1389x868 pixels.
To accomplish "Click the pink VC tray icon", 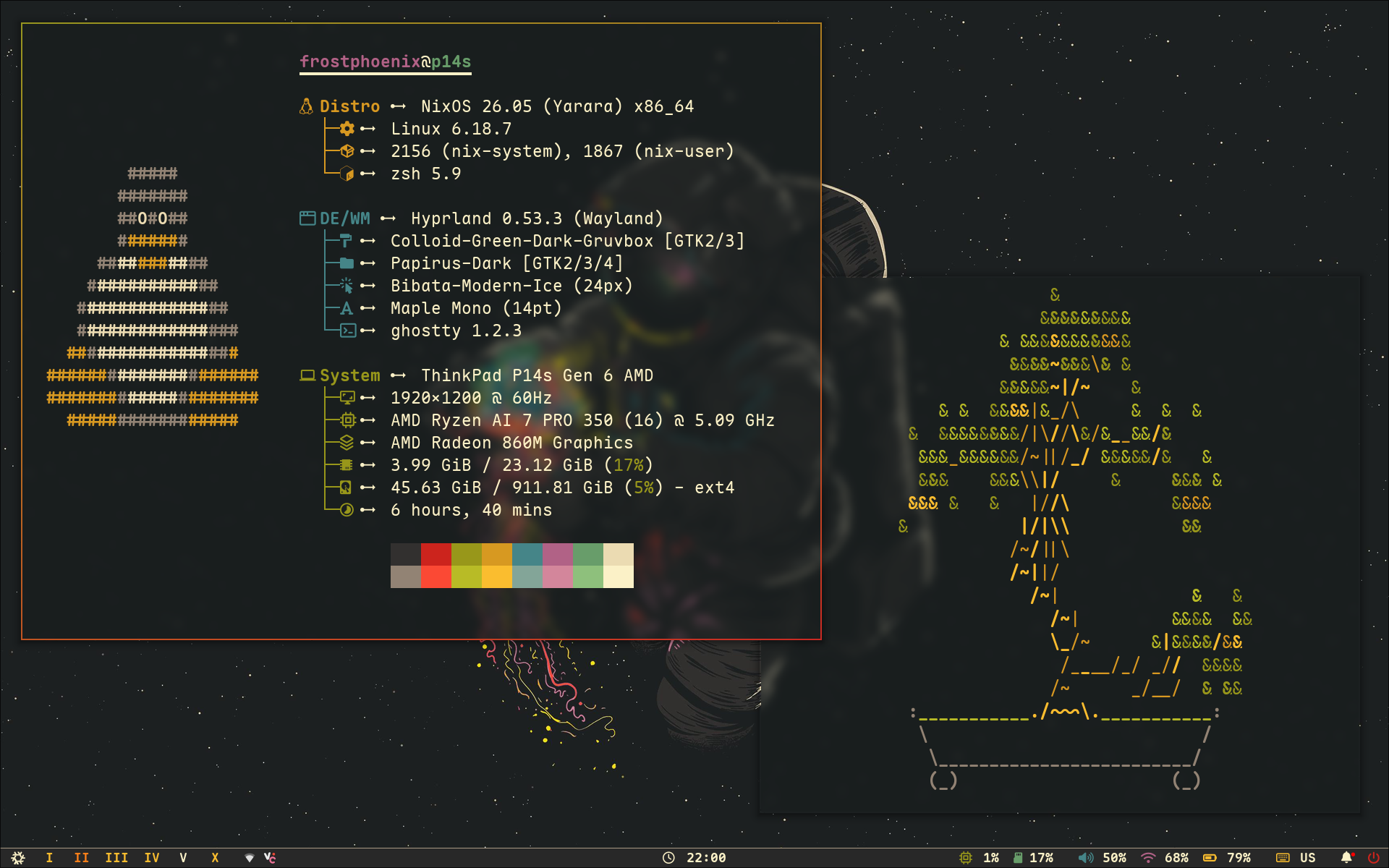I will point(270,858).
